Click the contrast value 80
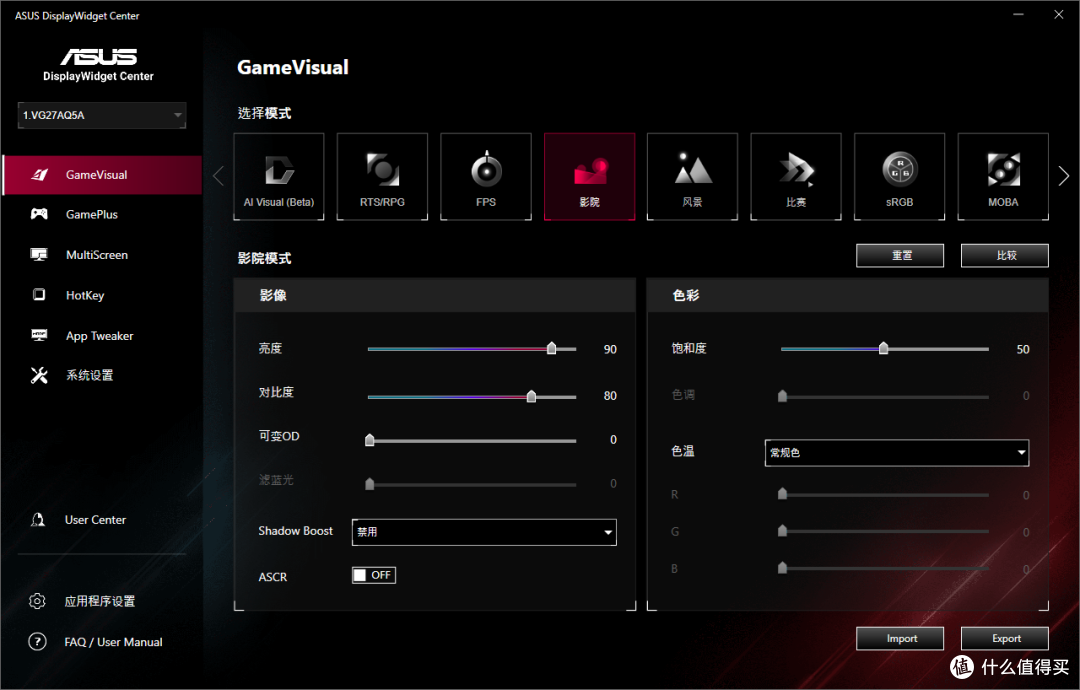 pyautogui.click(x=610, y=396)
